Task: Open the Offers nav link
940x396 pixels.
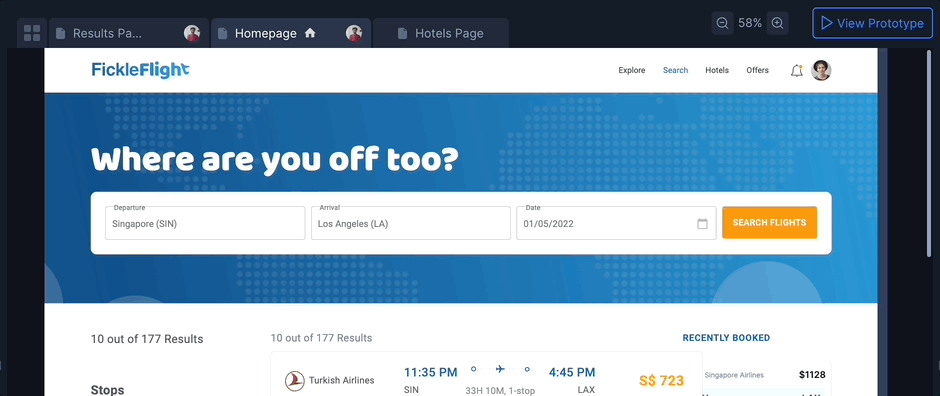Action: (x=757, y=70)
